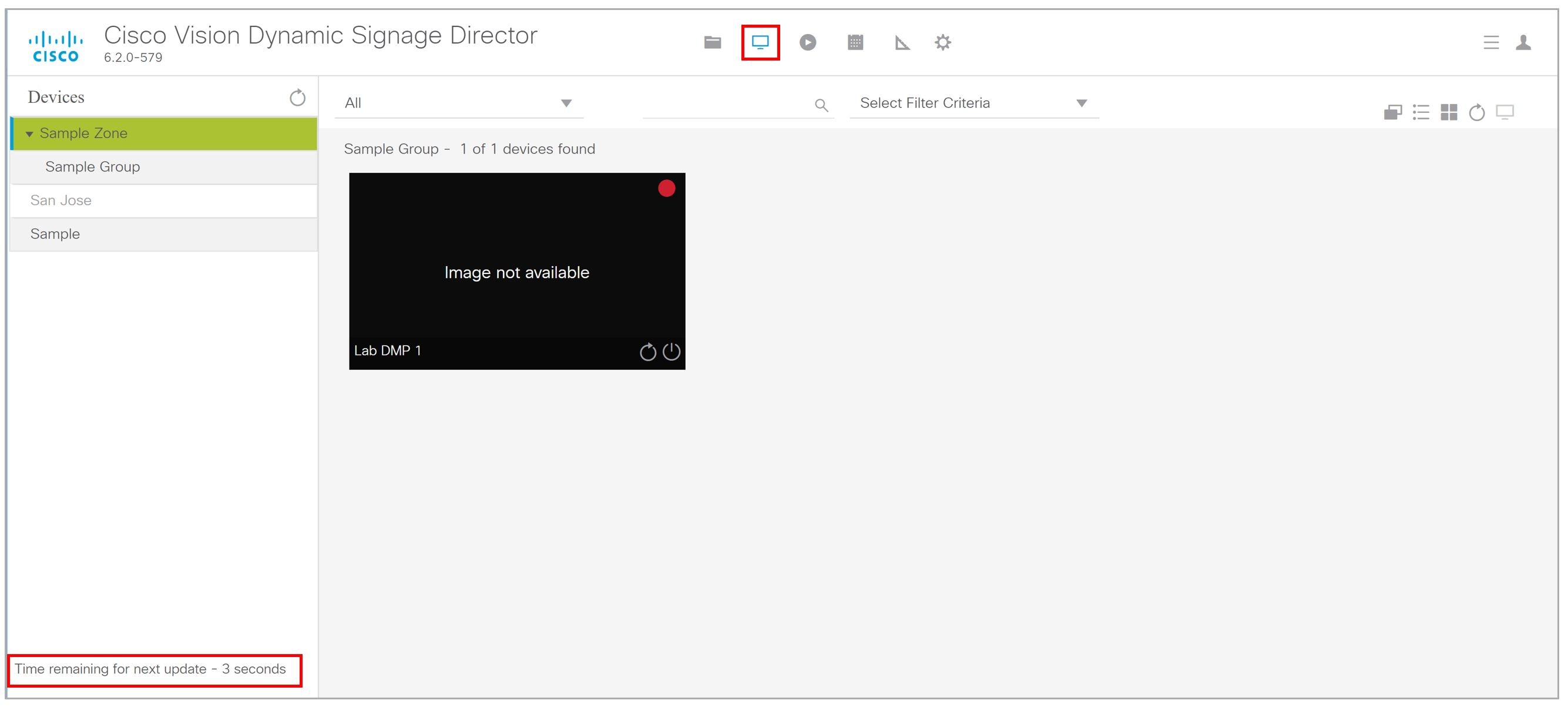This screenshot has height=707, width=1568.
Task: Open the All devices dropdown
Action: pos(566,102)
